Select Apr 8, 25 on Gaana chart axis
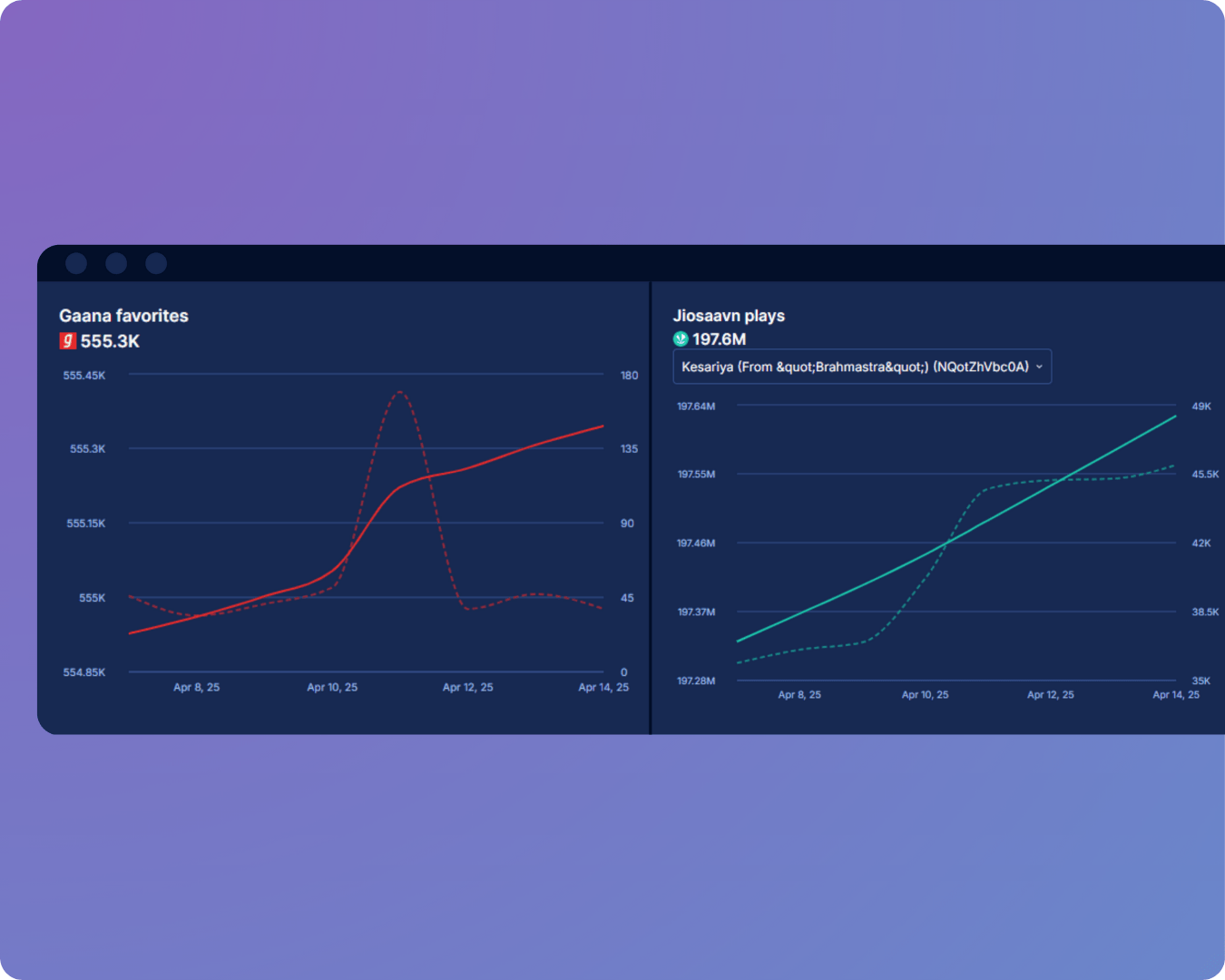Image resolution: width=1225 pixels, height=980 pixels. (196, 687)
